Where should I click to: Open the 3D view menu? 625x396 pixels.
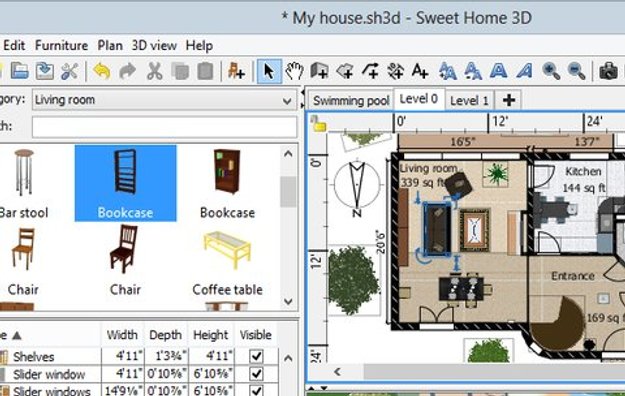click(154, 45)
